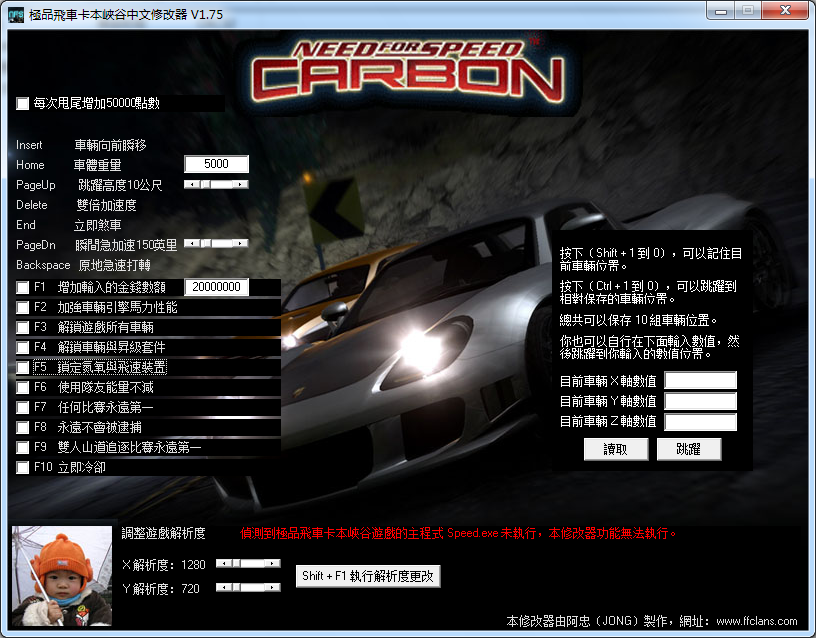Click the 讀取 button
This screenshot has width=816, height=638.
pyautogui.click(x=616, y=449)
